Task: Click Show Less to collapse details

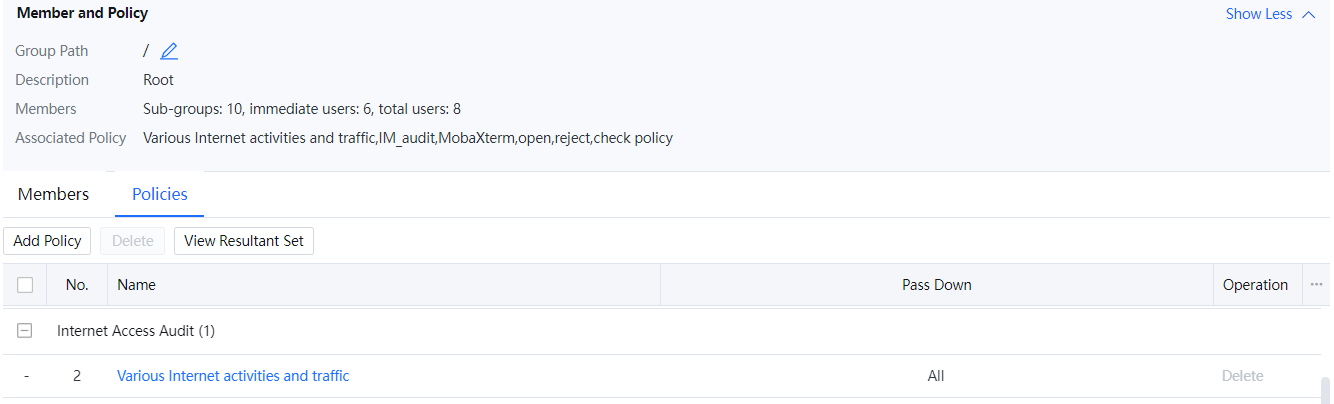Action: [1269, 14]
